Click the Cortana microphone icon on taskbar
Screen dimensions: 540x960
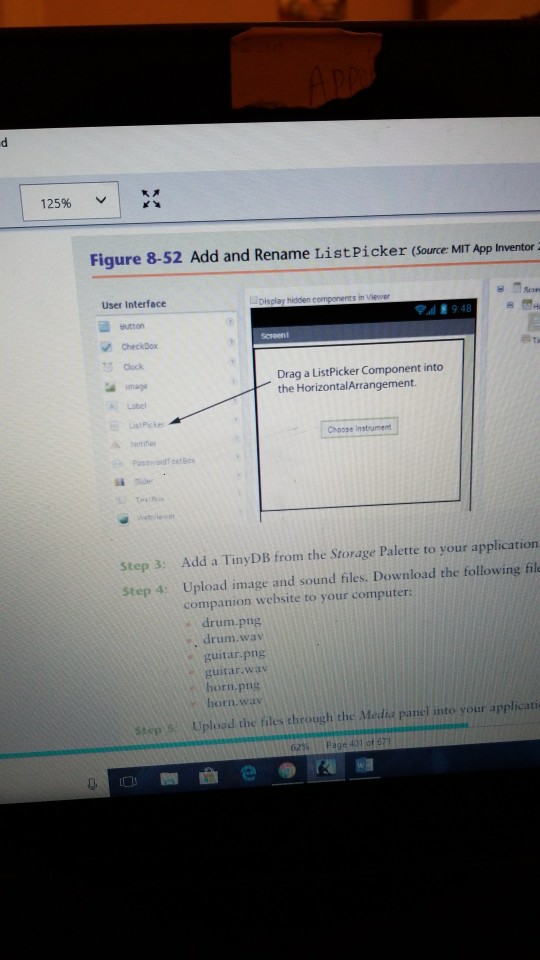tap(92, 783)
